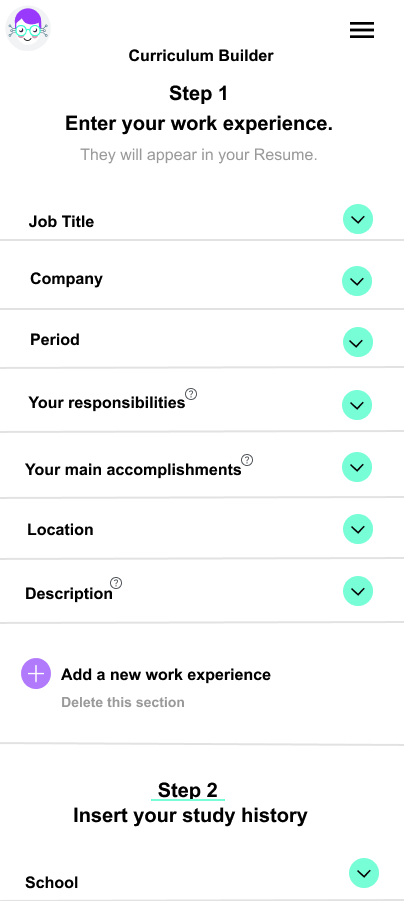Expand the Your responsibilities chevron
The image size is (404, 901).
[x=357, y=405]
